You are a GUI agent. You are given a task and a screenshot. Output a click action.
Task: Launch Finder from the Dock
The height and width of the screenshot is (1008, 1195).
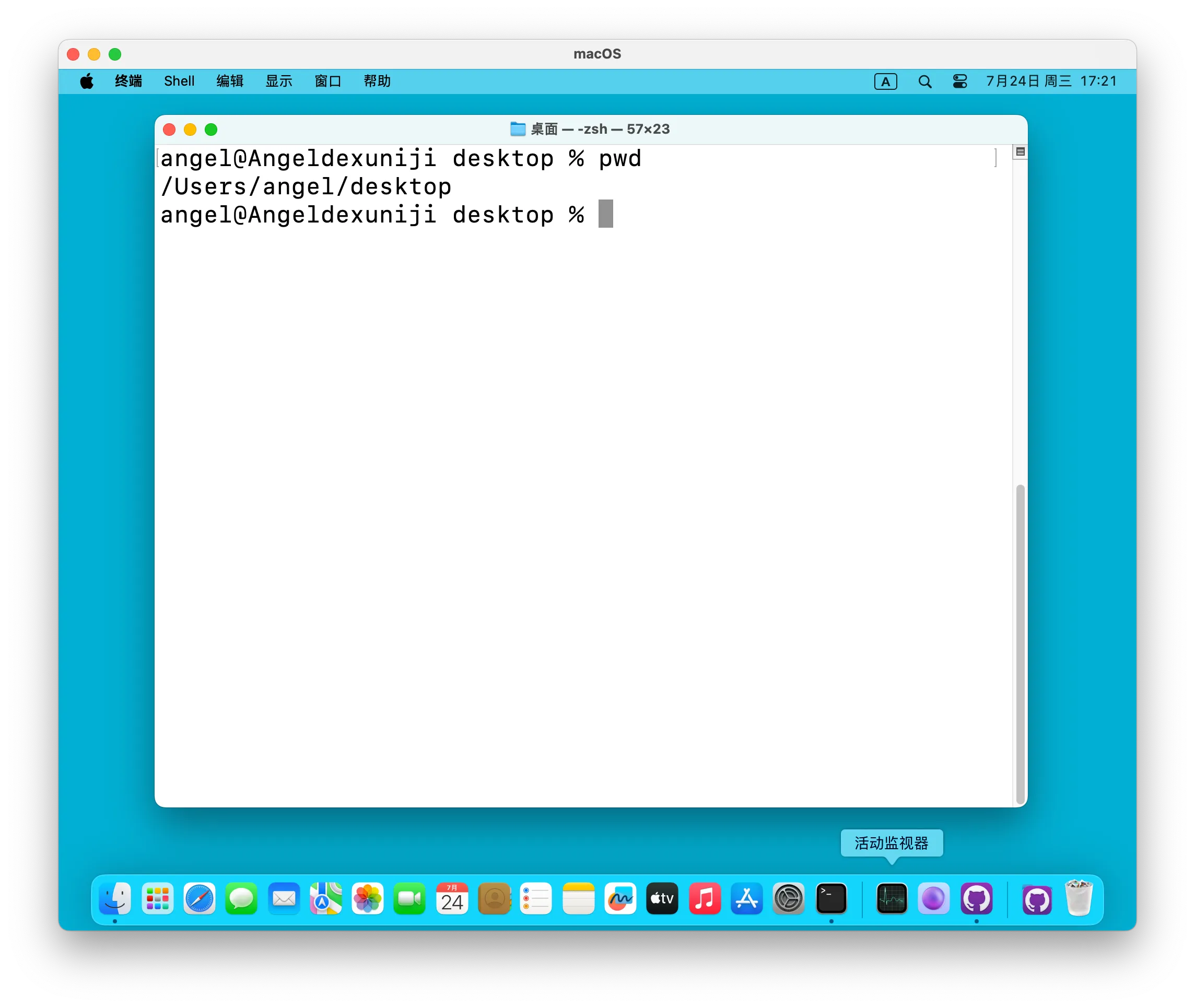coord(115,899)
